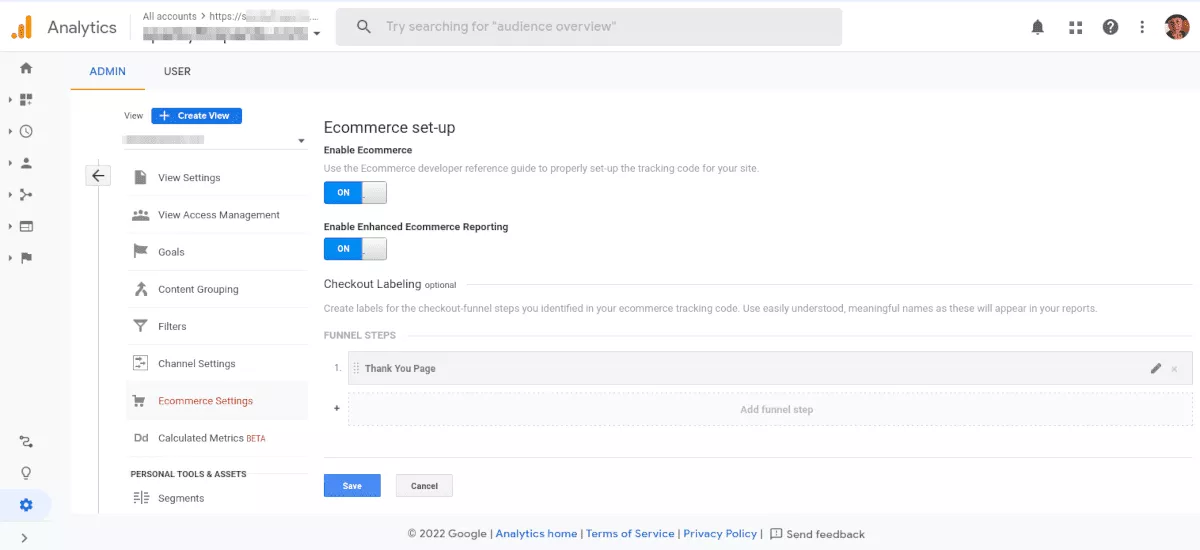Open the Customization dashboard icon in sidebar
Viewport: 1200px width, 550px height.
point(26,99)
